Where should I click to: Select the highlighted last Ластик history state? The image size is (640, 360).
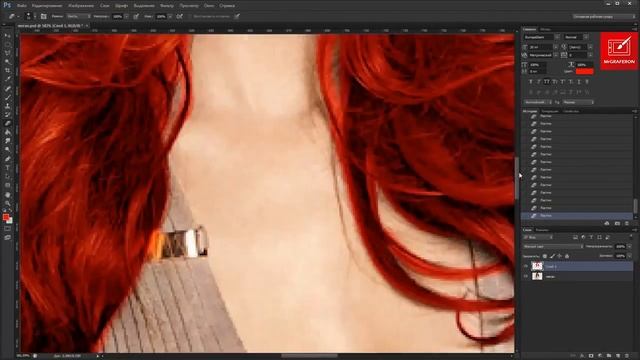(x=577, y=216)
